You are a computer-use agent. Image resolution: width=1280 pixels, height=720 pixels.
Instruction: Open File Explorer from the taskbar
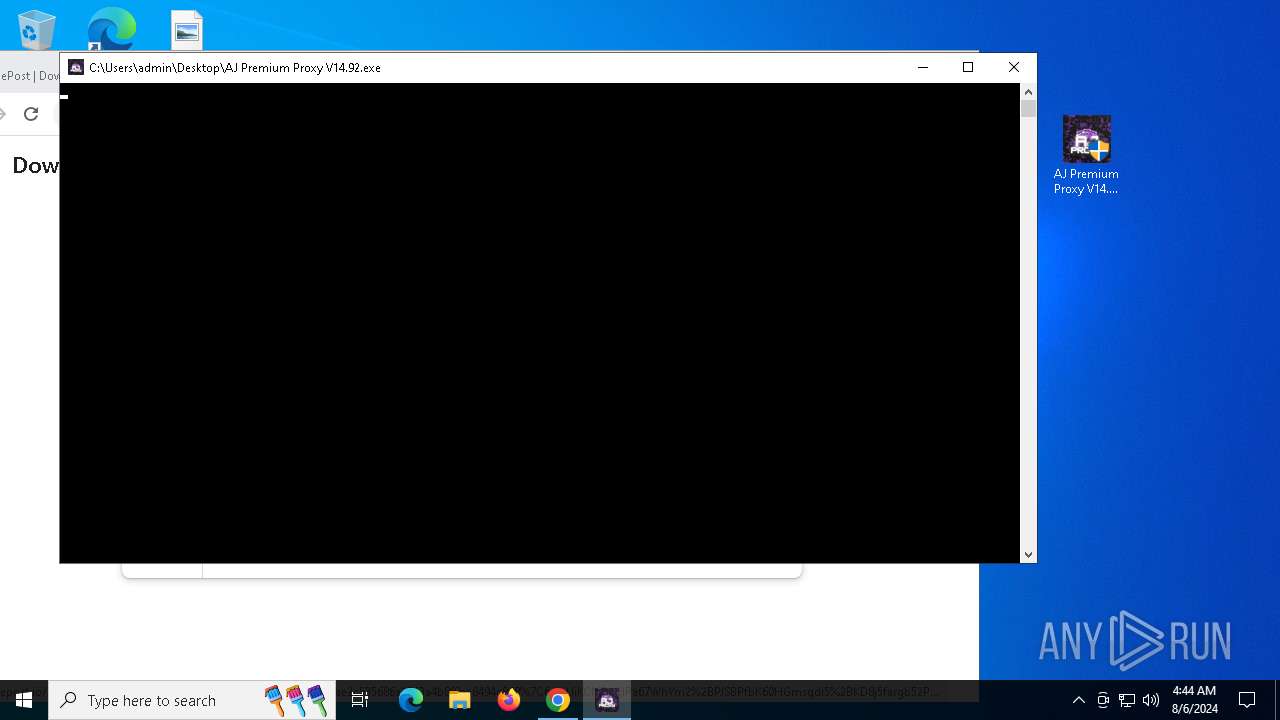(460, 700)
